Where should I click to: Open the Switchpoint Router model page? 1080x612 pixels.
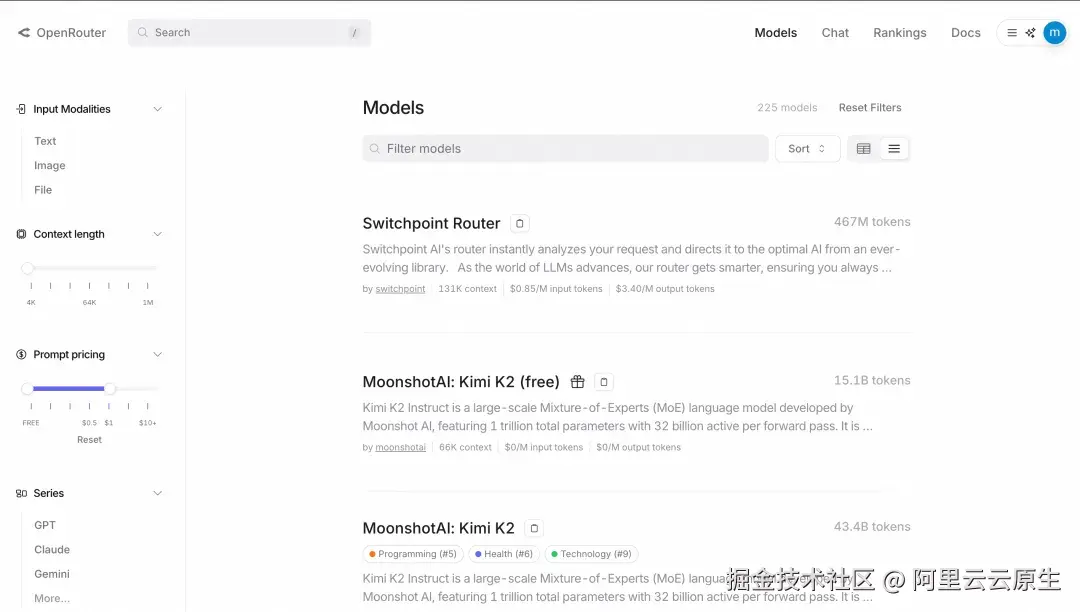point(431,223)
